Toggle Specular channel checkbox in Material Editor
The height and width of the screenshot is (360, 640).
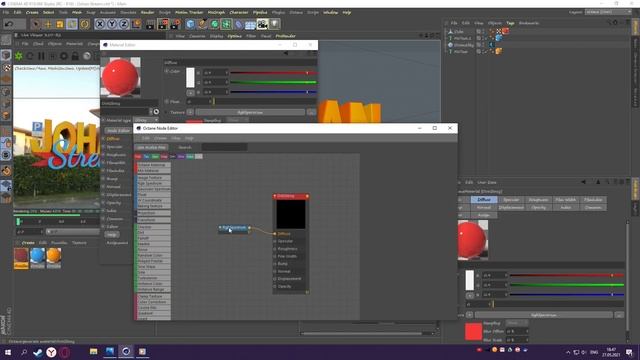[103, 147]
